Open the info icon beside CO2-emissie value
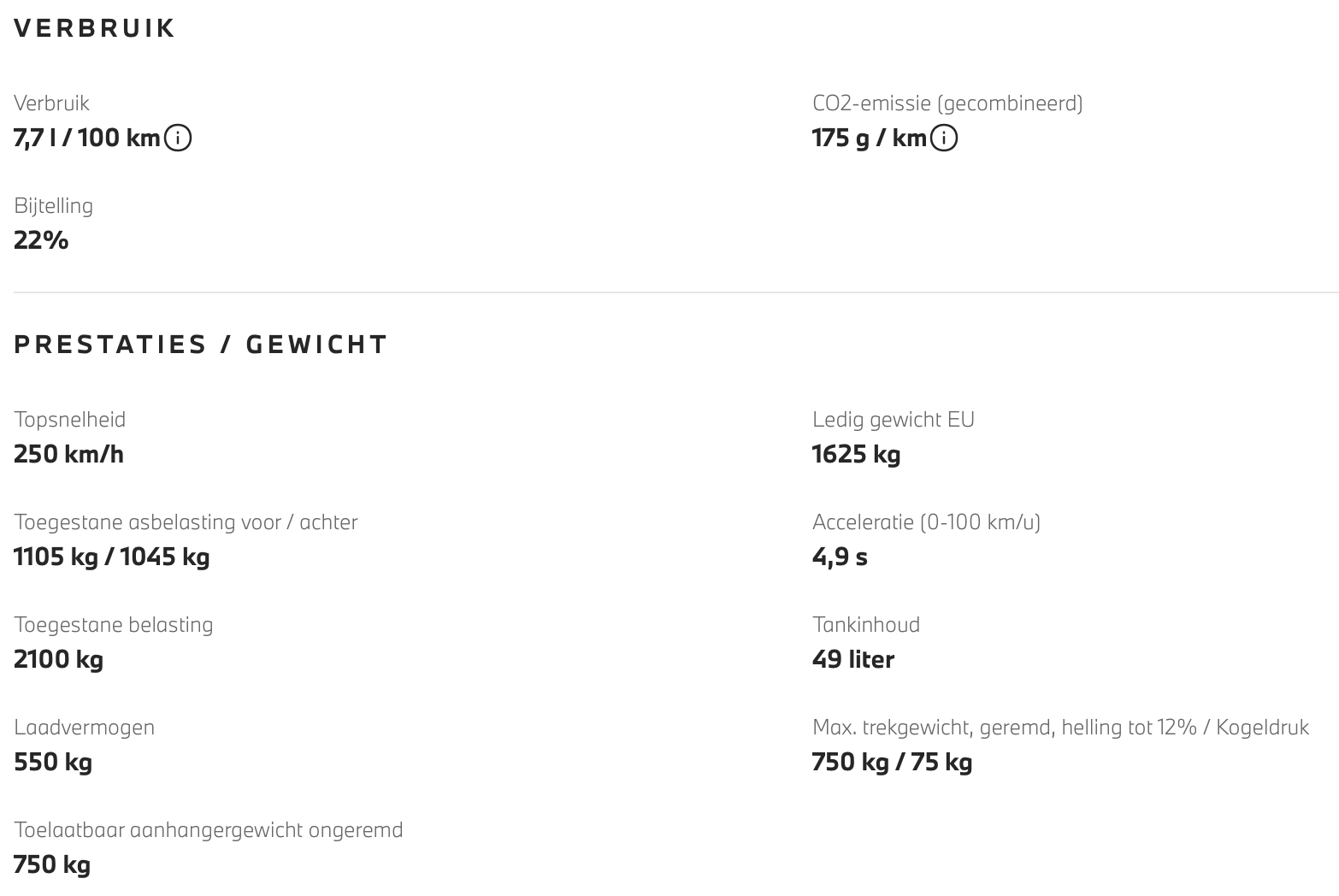Screen dimensions: 1339x896 coord(944,138)
